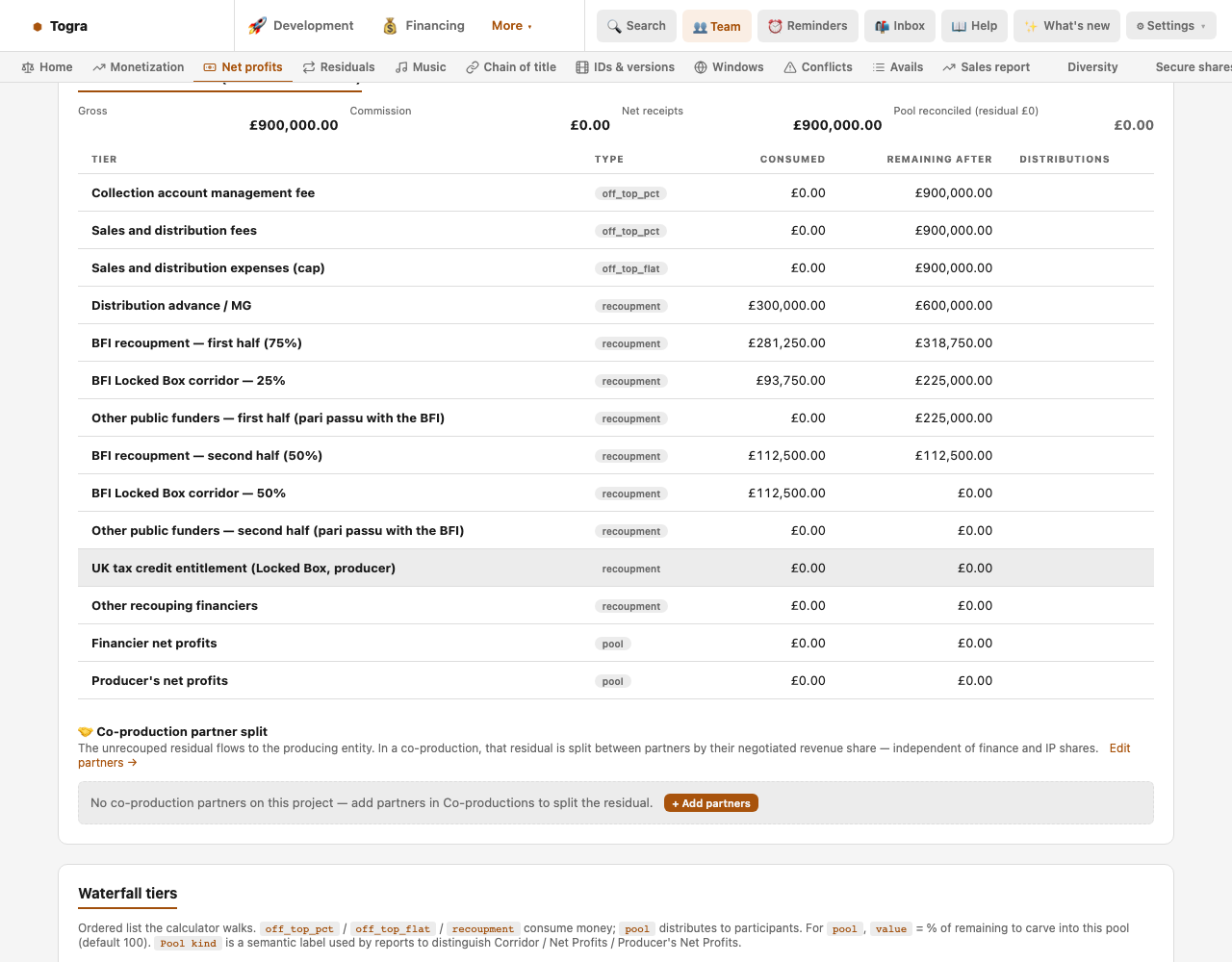Click the Residuals repeat icon
Viewport: 1232px width, 962px height.
(x=309, y=67)
